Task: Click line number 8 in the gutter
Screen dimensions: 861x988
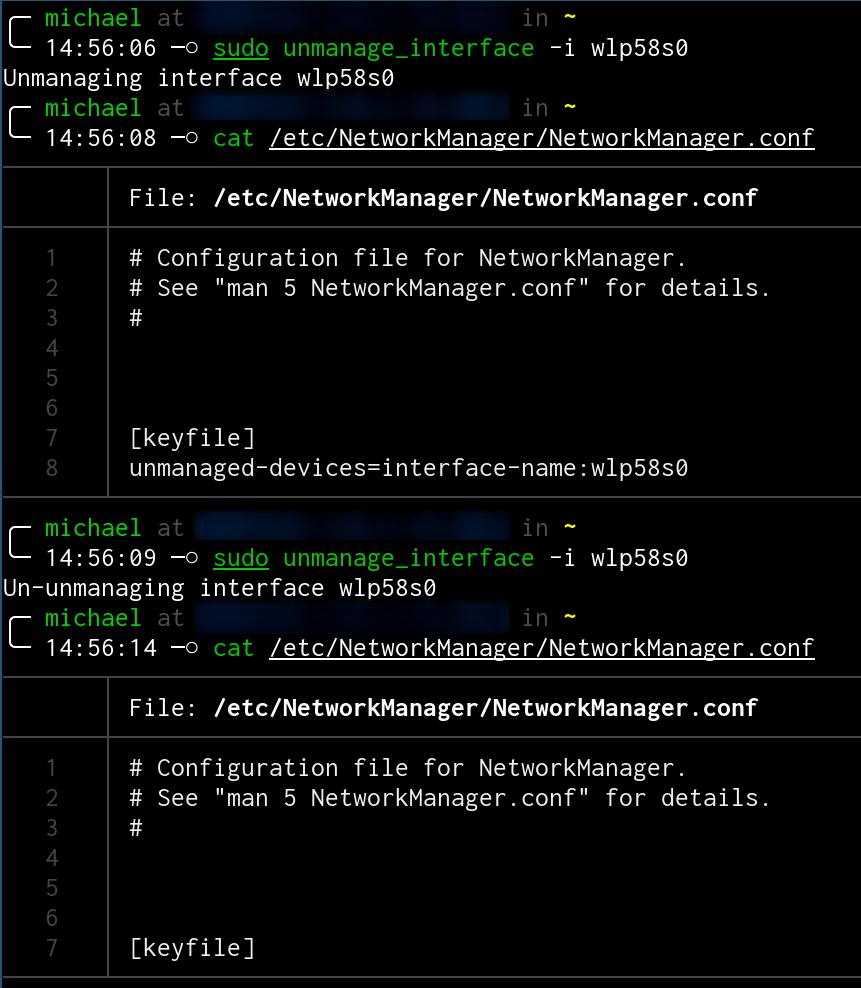Action: coord(52,468)
